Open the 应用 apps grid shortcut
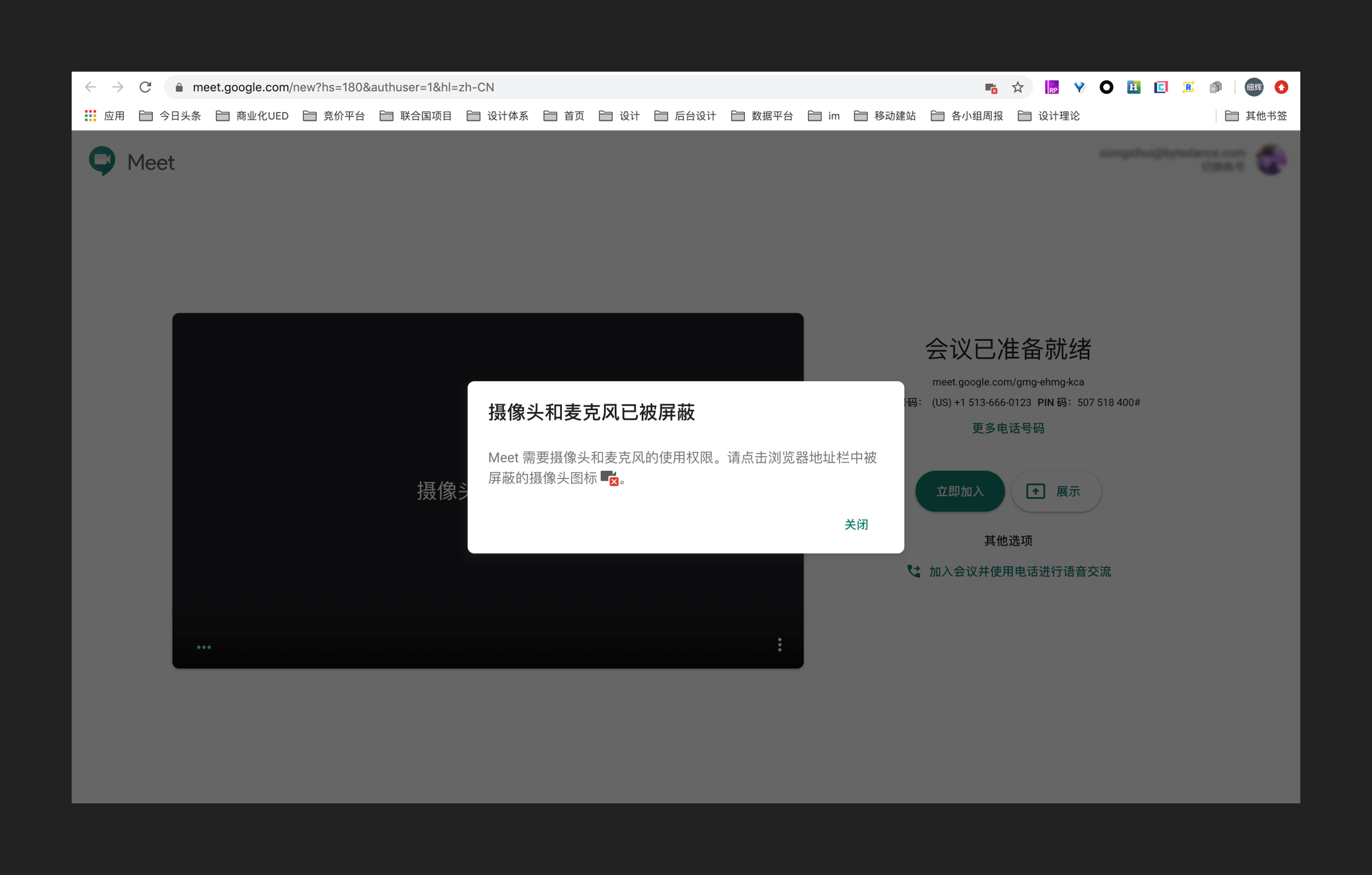 point(104,116)
